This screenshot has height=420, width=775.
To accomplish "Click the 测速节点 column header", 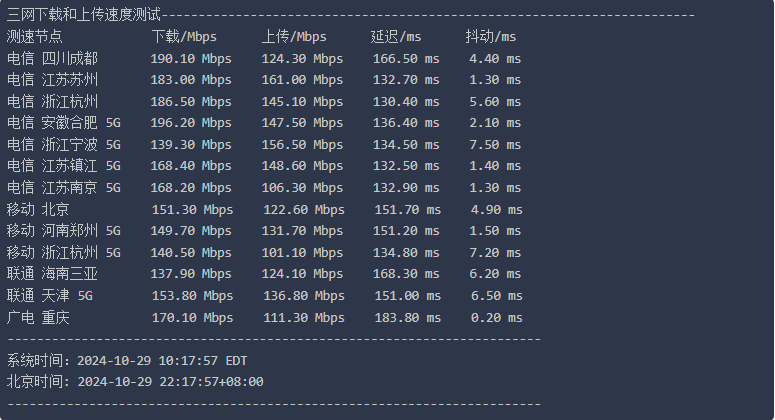I will point(35,37).
